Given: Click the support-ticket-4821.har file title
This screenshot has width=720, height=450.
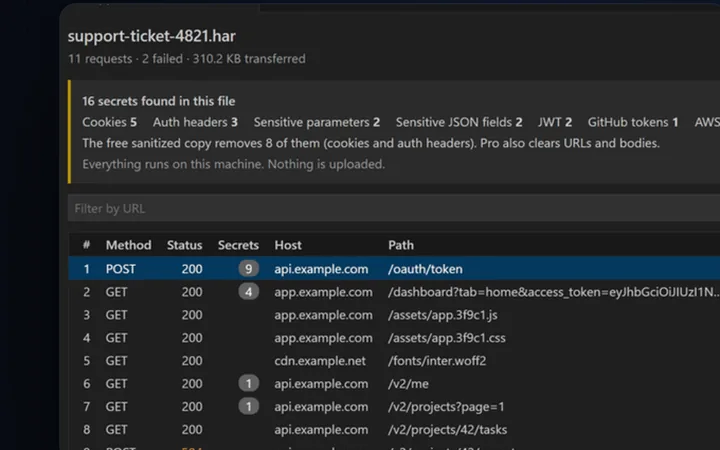Looking at the screenshot, I should 152,36.
